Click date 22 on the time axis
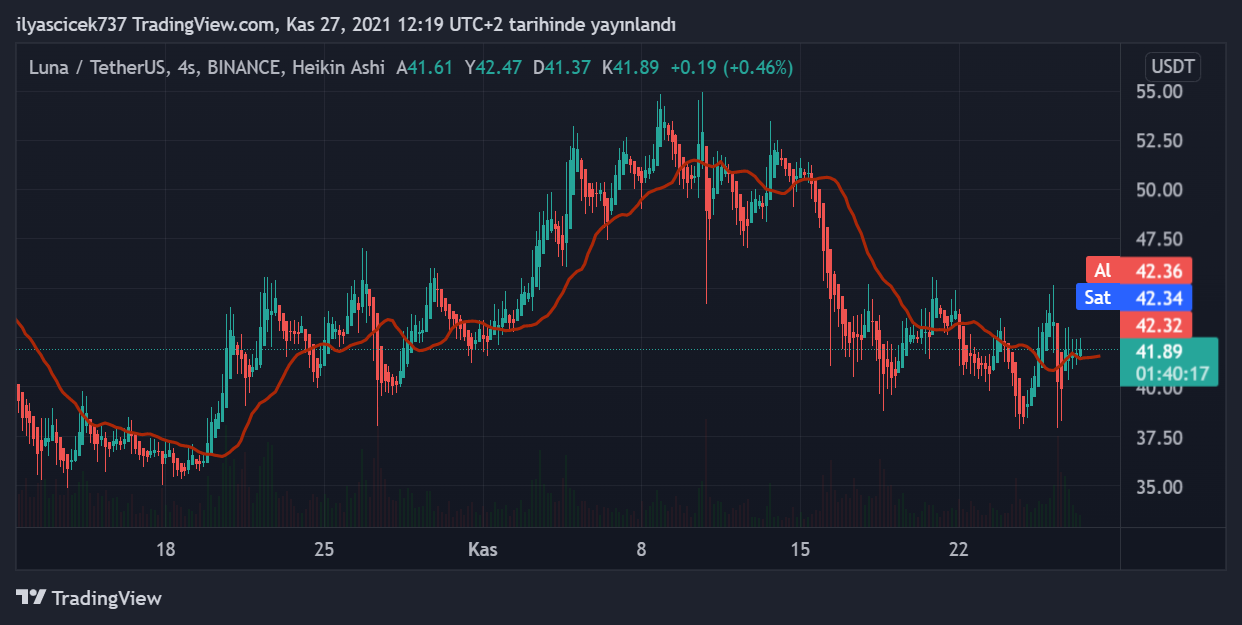The width and height of the screenshot is (1242, 625). [x=959, y=549]
